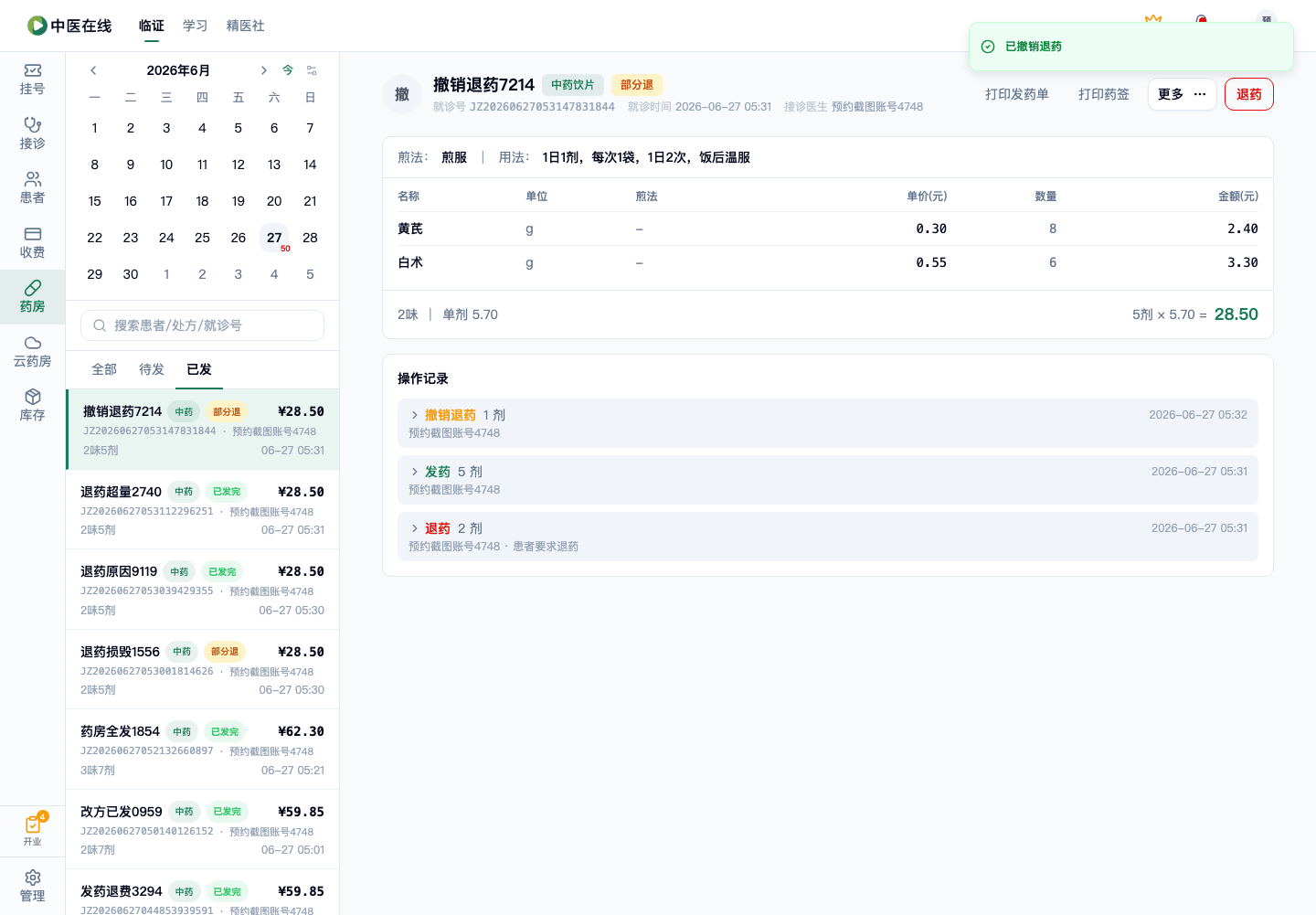This screenshot has width=1316, height=915.
Task: Open the 库存 inventory sidebar icon
Action: [x=32, y=406]
